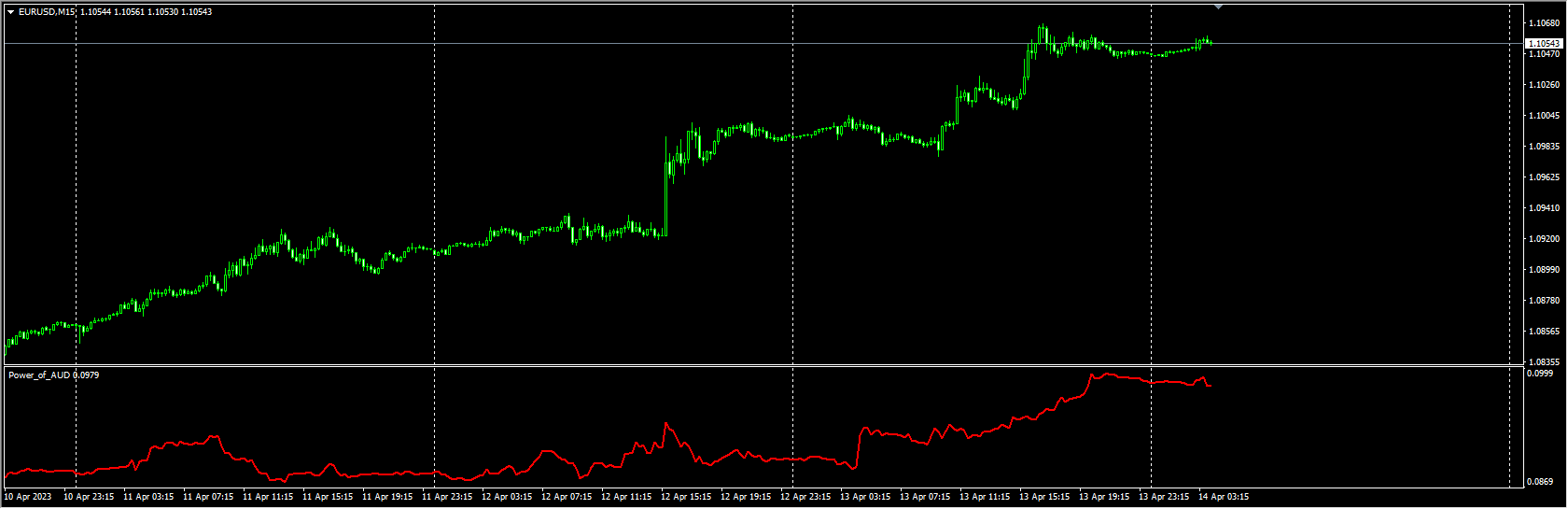1568x509 pixels.
Task: Click the 11 Apr 15:15 time label
Action: pyautogui.click(x=328, y=497)
